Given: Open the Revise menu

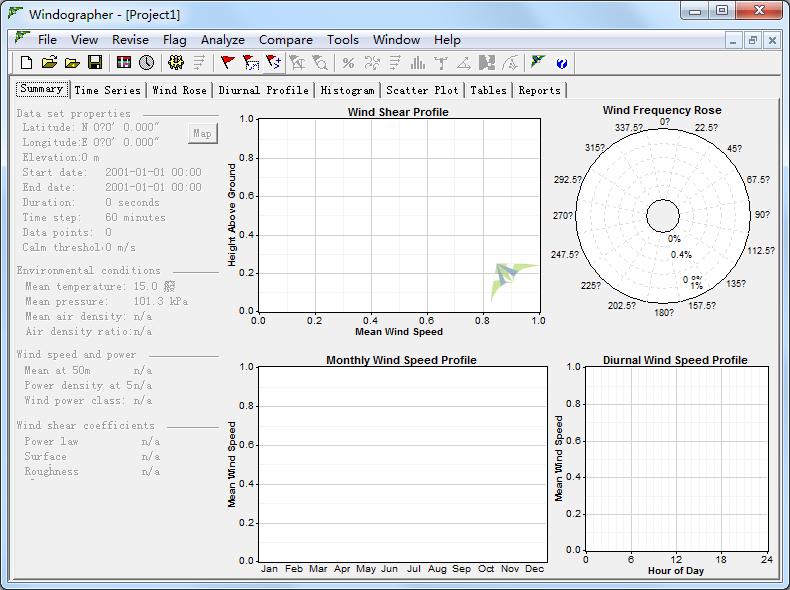Looking at the screenshot, I should (x=130, y=40).
